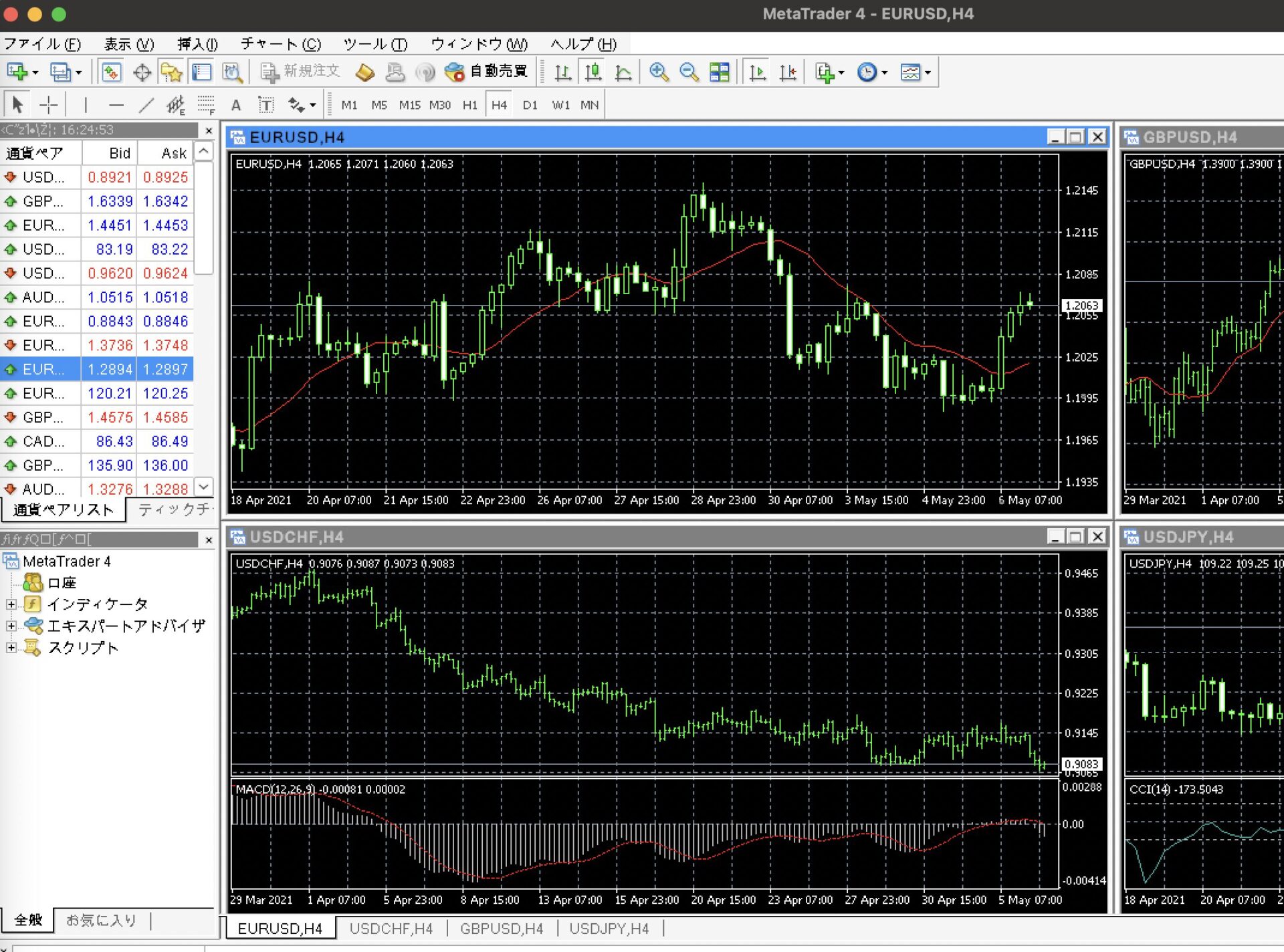Open dropdown arrow beside new chart icon
This screenshot has height=952, width=1284.
click(35, 72)
